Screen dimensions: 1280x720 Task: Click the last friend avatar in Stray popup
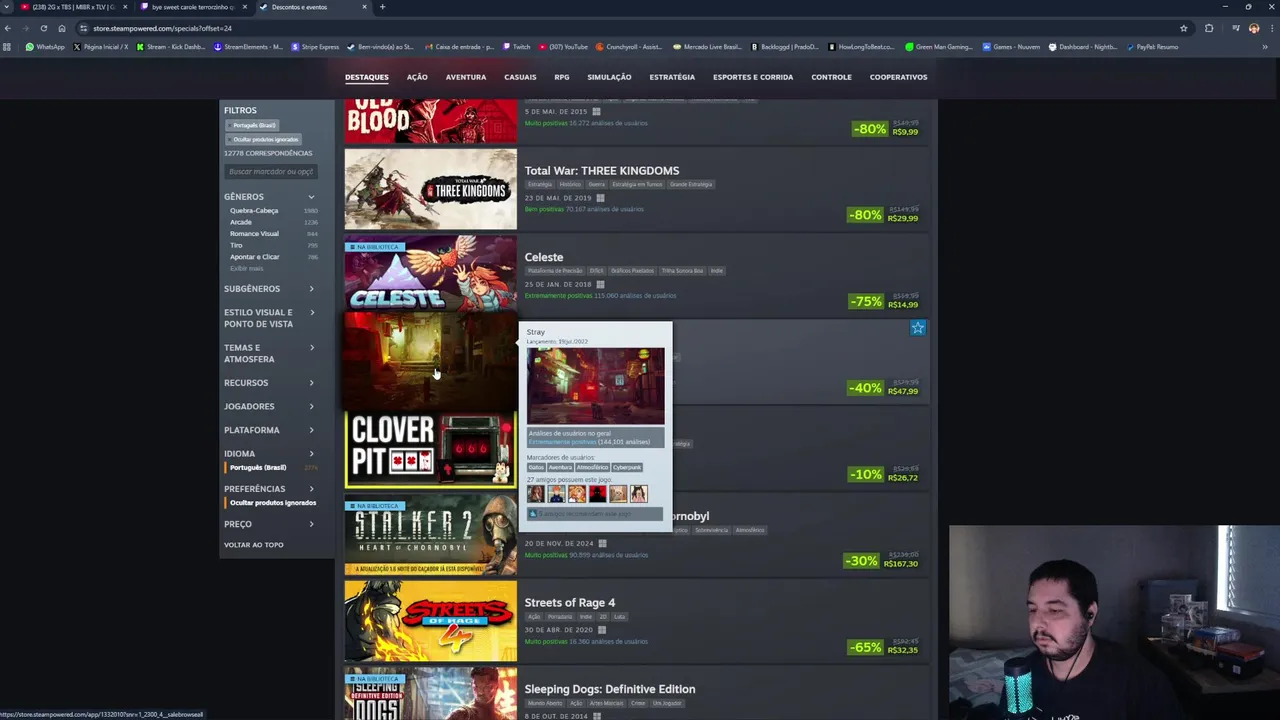(638, 494)
